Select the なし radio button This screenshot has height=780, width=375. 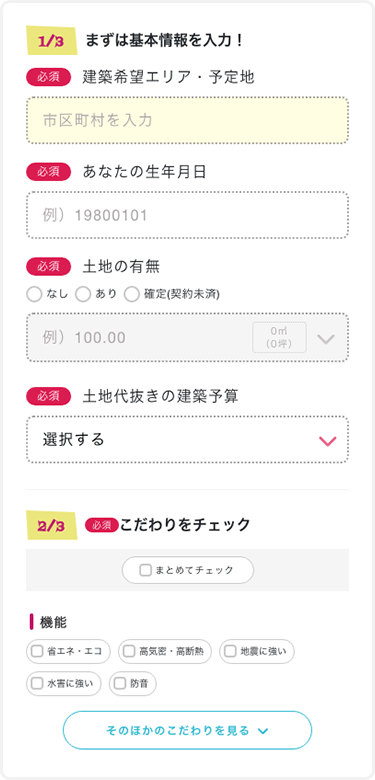pos(34,294)
